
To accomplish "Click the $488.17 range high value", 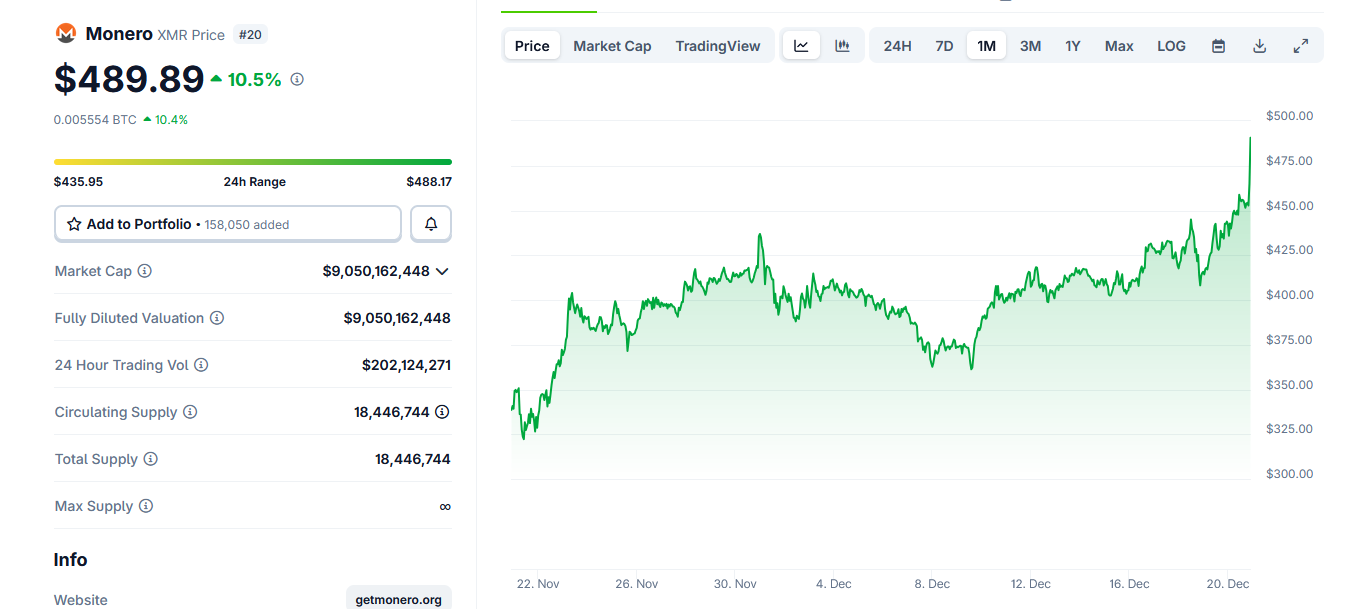I will pyautogui.click(x=429, y=182).
